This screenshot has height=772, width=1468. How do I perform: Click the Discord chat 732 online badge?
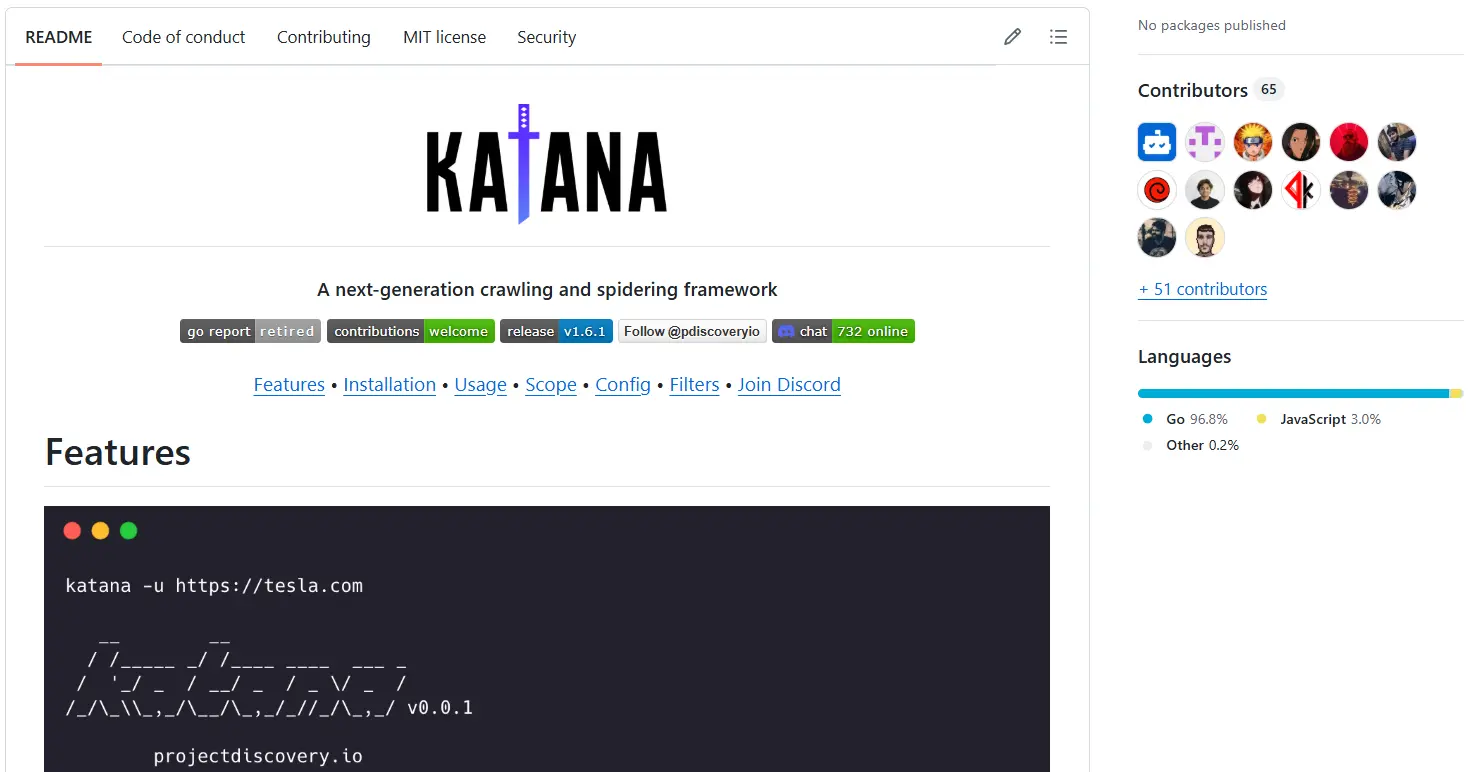coord(843,331)
